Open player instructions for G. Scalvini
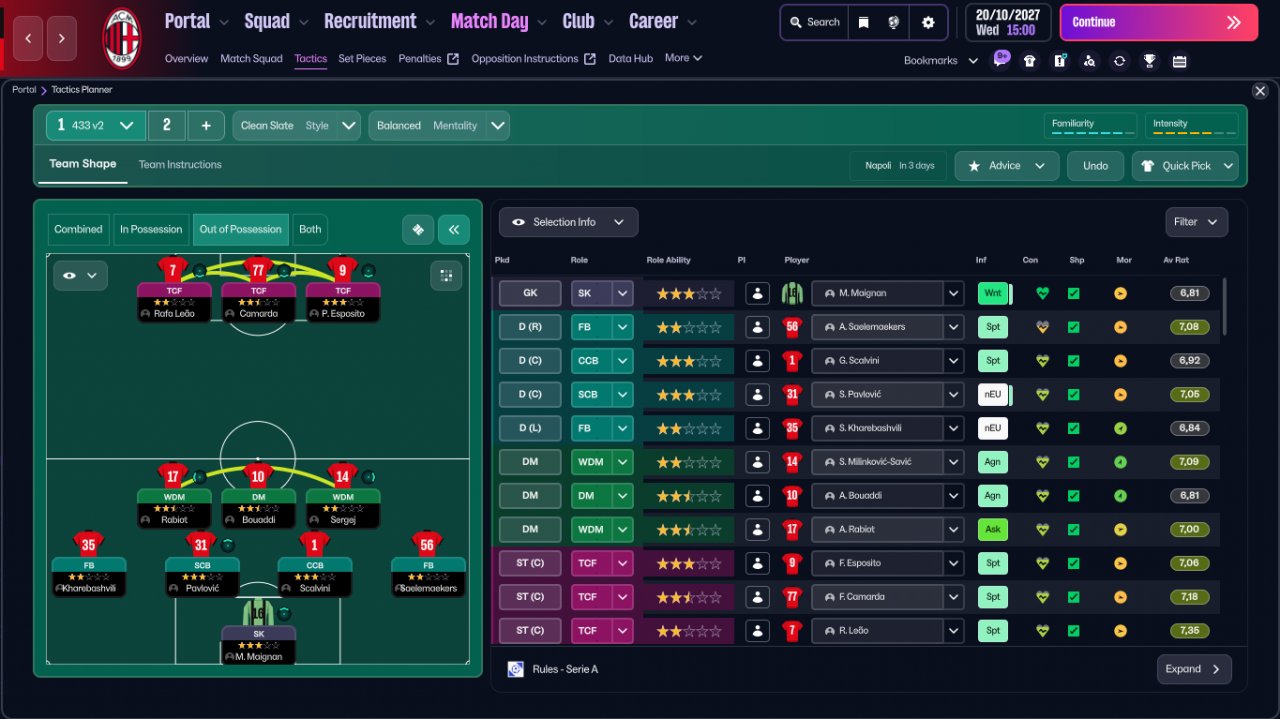1280x719 pixels. pos(757,360)
